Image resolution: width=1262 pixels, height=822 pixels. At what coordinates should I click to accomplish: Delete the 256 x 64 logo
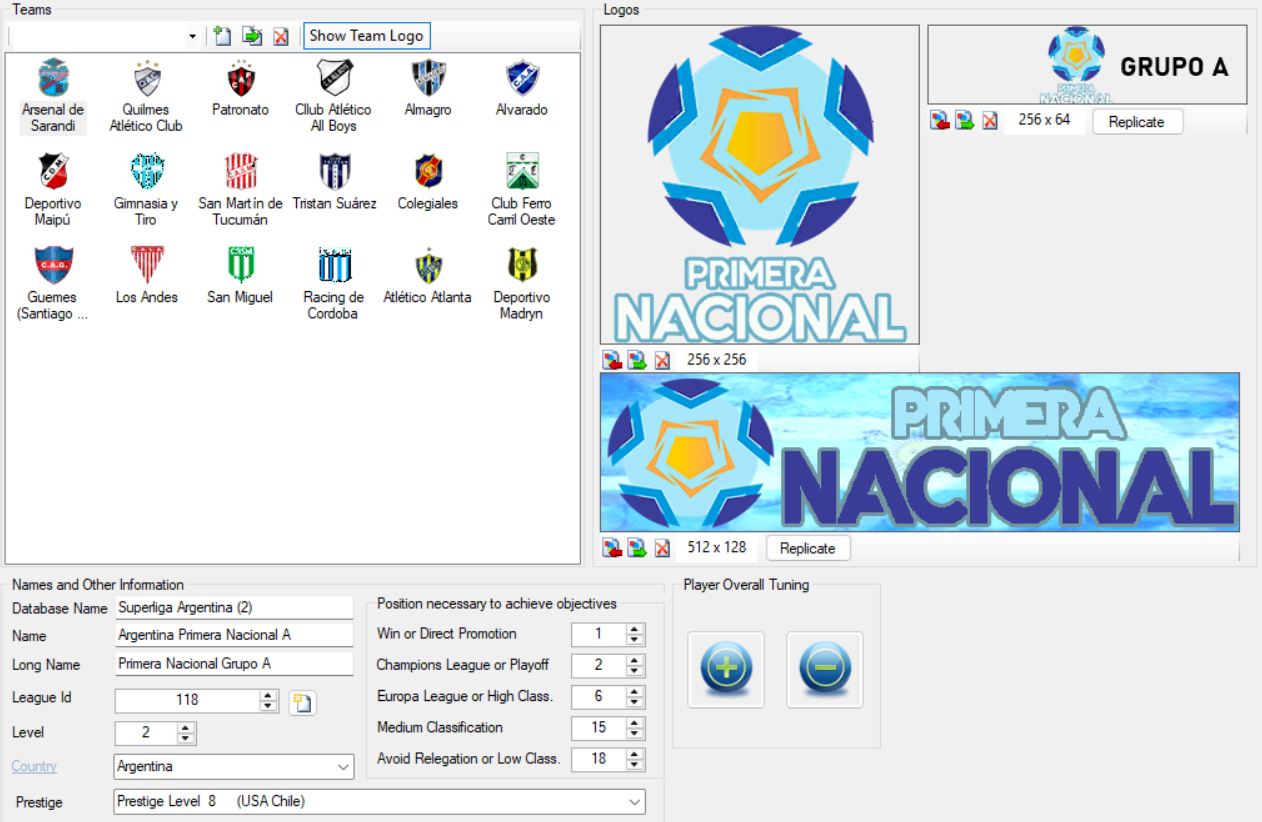coord(990,121)
